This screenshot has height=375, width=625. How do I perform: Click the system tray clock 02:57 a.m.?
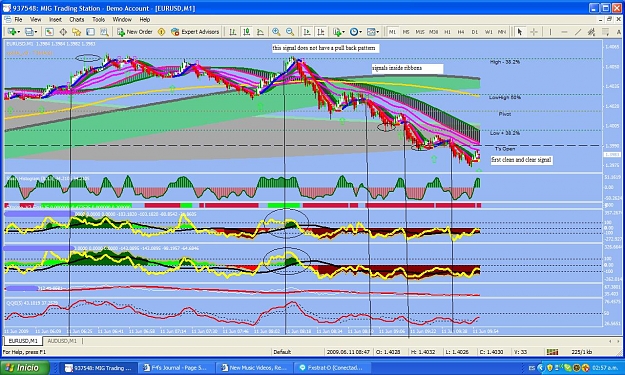[x=605, y=368]
